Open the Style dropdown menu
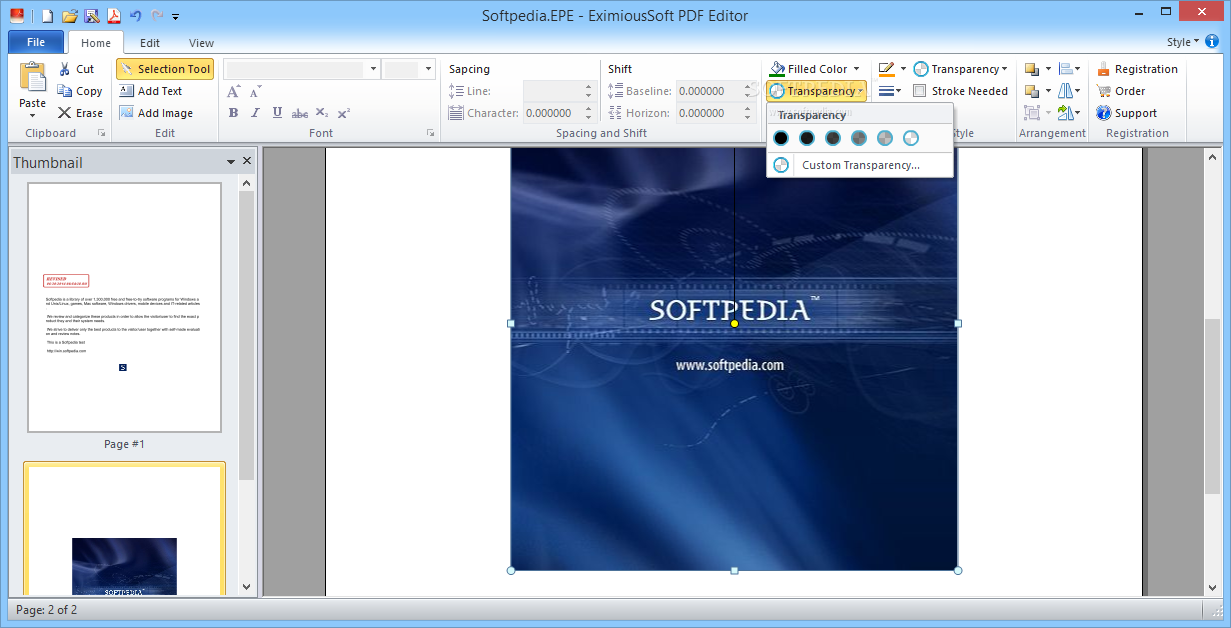This screenshot has width=1231, height=628. point(1183,42)
